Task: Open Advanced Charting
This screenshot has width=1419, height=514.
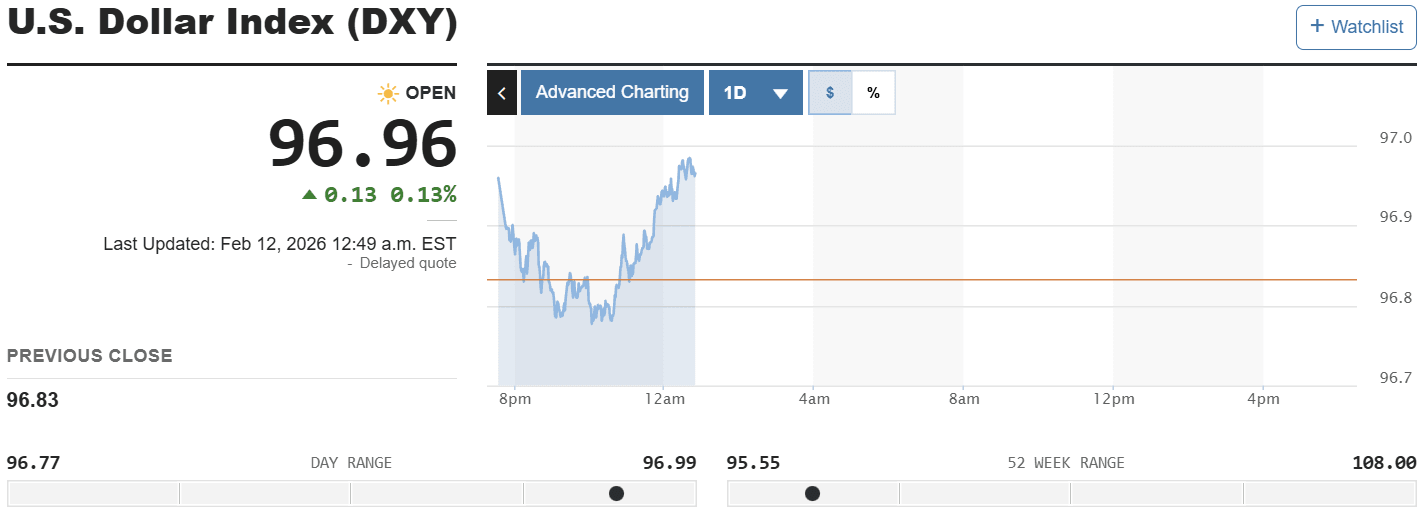Action: pos(612,92)
